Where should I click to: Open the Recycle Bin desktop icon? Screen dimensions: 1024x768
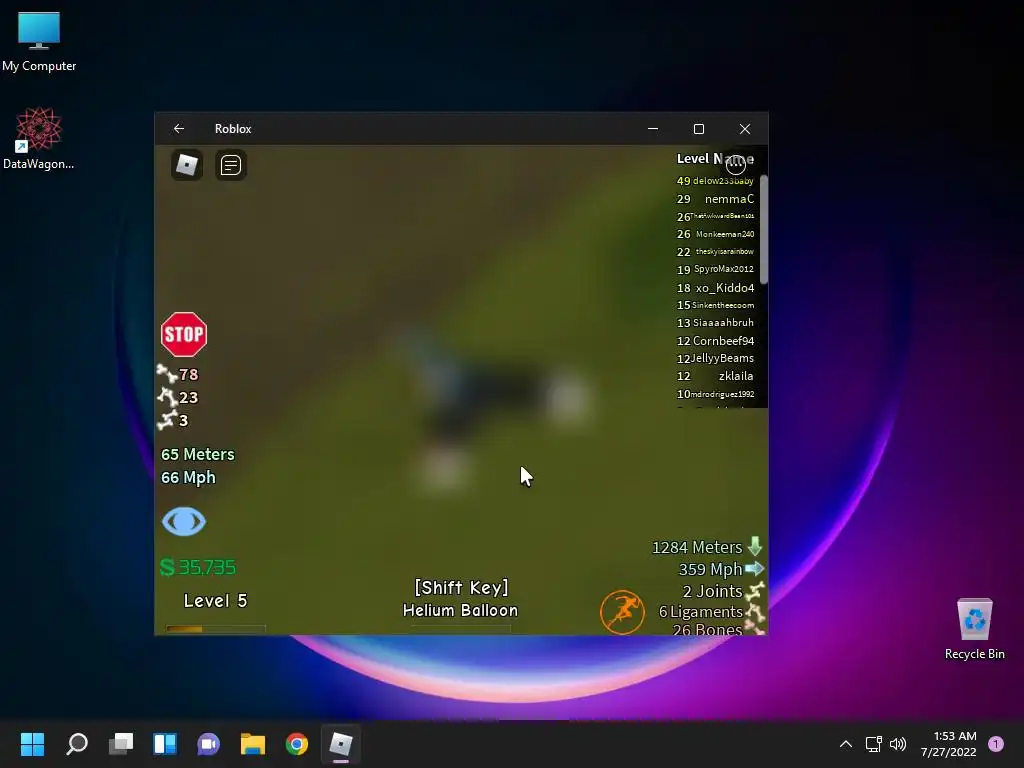[974, 629]
